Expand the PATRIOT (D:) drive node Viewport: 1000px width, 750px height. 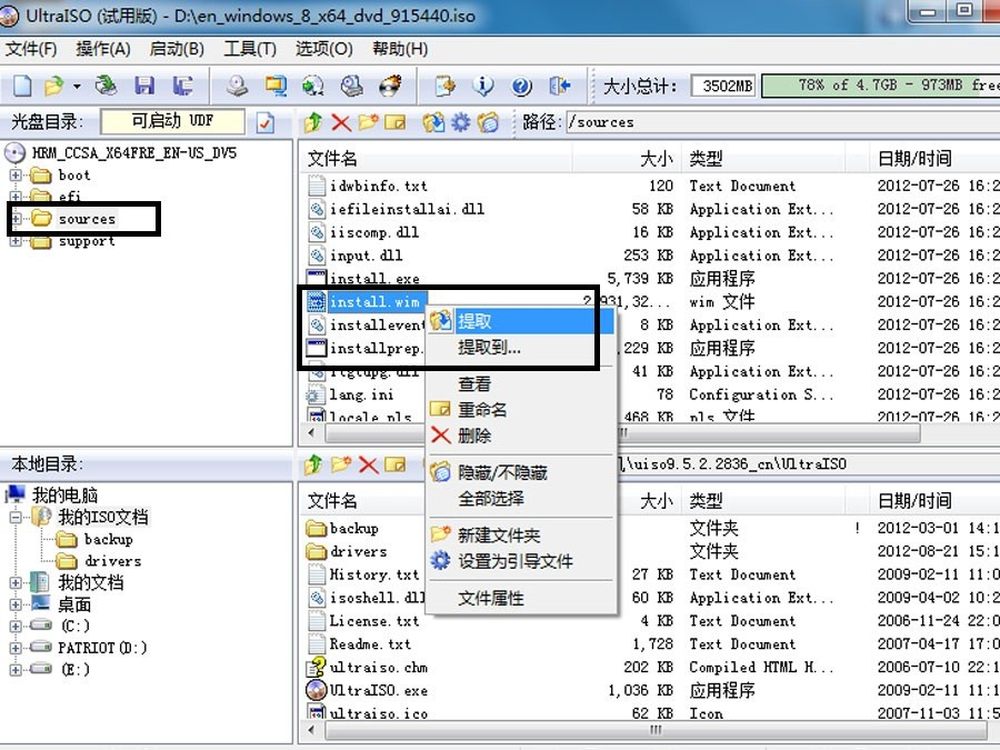click(15, 647)
